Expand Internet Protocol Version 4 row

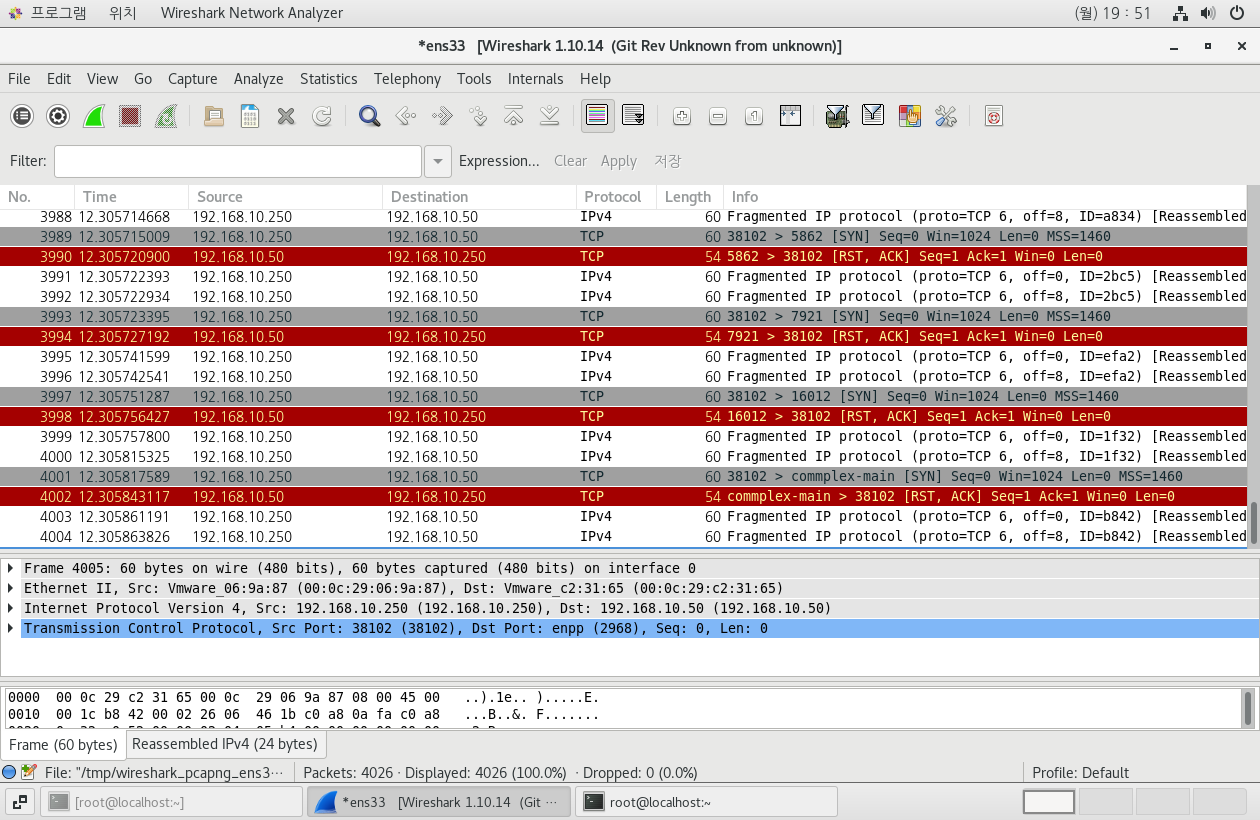(x=11, y=608)
